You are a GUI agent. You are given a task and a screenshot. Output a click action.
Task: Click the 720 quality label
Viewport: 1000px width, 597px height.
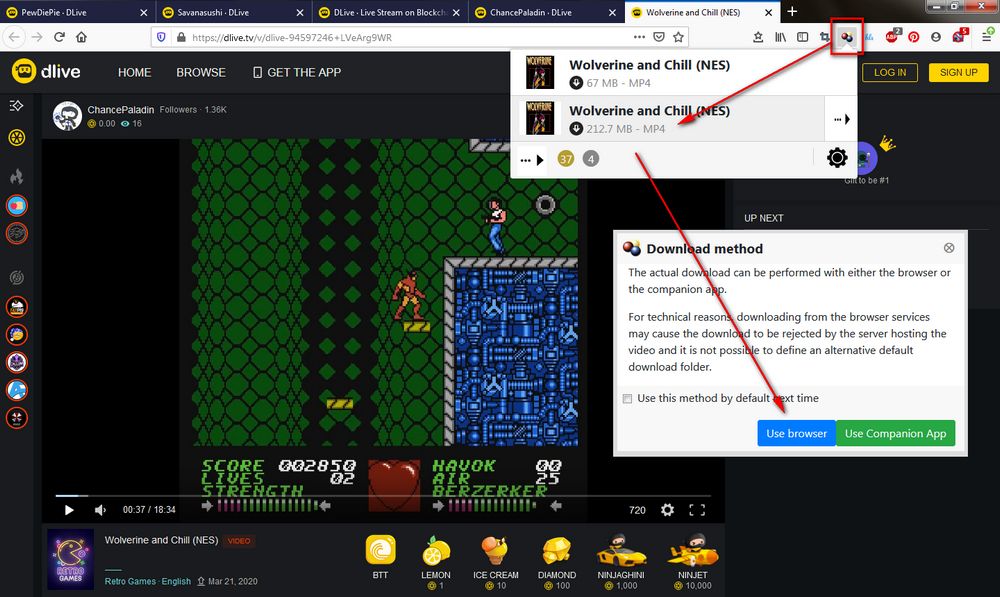[637, 510]
